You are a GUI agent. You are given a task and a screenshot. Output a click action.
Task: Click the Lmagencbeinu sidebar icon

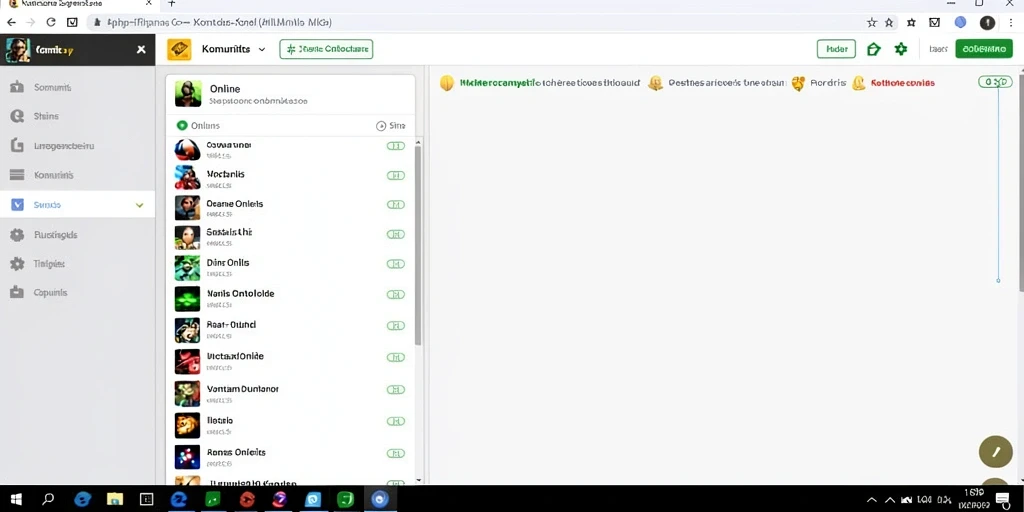(x=17, y=146)
